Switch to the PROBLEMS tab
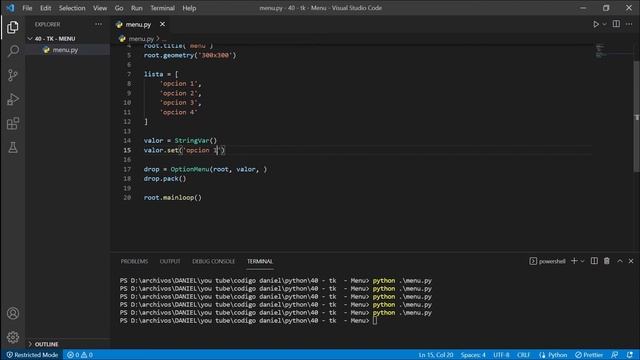 (134, 261)
